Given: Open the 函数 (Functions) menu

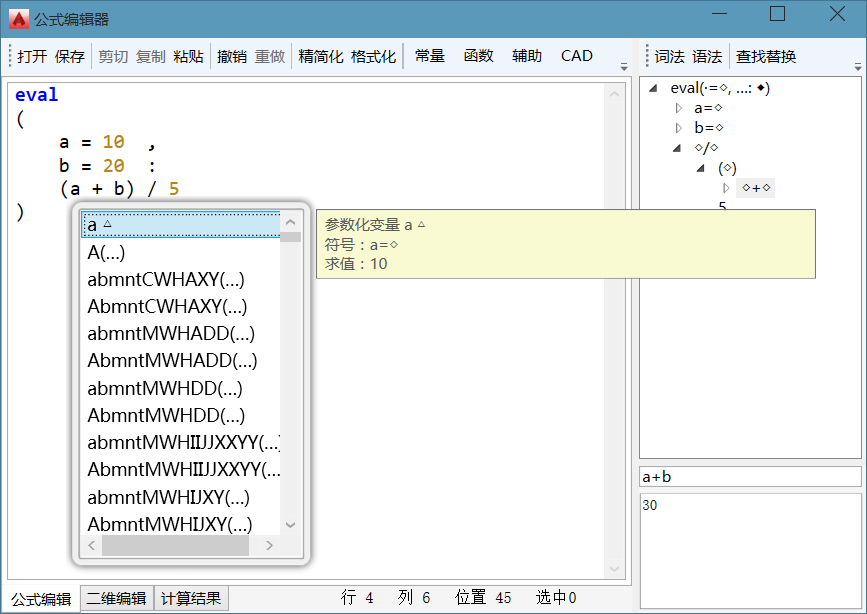Looking at the screenshot, I should tap(478, 56).
